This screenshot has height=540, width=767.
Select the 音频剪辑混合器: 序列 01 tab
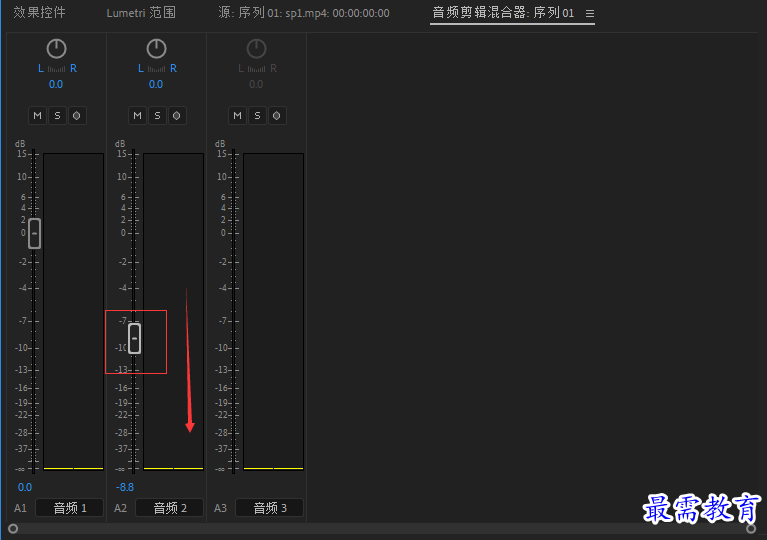[503, 13]
